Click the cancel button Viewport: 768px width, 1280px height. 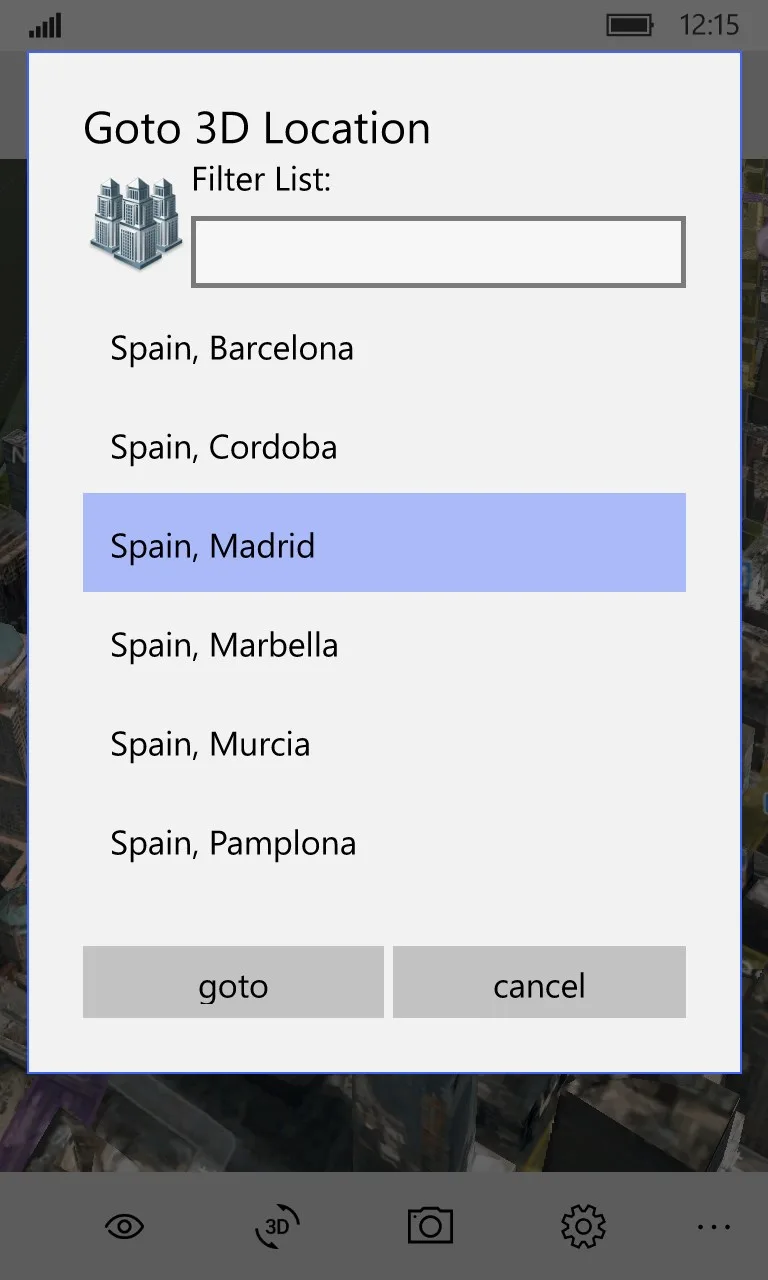pos(539,982)
